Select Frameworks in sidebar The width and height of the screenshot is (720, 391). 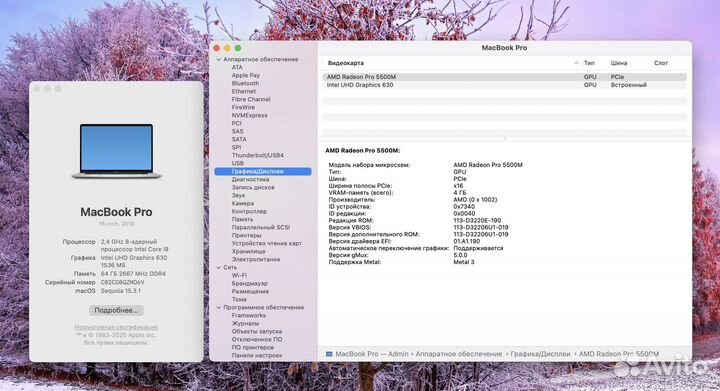[248, 316]
